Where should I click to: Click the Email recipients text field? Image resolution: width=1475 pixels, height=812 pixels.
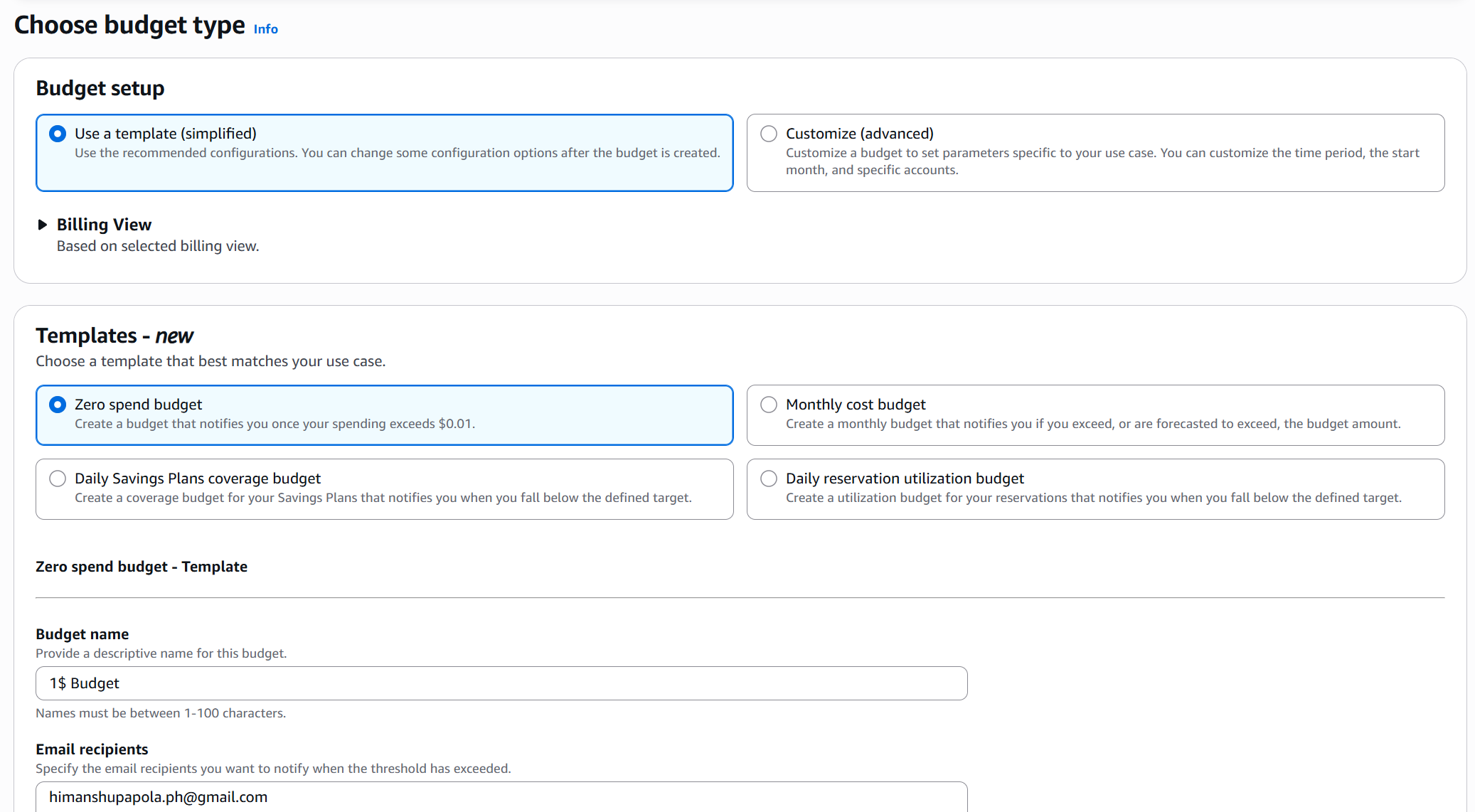[x=501, y=797]
